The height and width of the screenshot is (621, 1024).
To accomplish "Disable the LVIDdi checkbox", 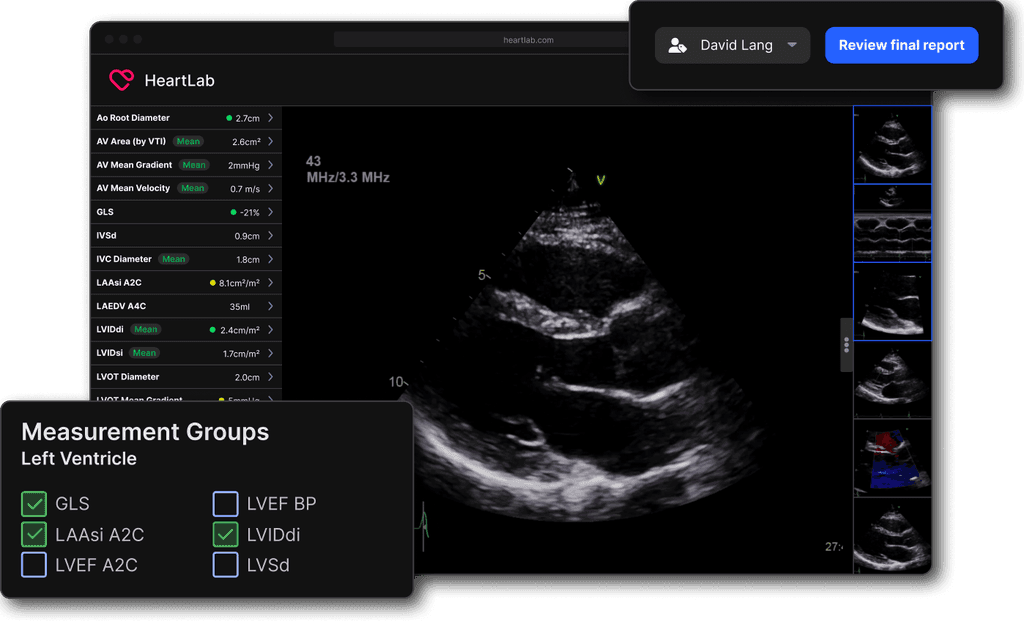I will (224, 534).
